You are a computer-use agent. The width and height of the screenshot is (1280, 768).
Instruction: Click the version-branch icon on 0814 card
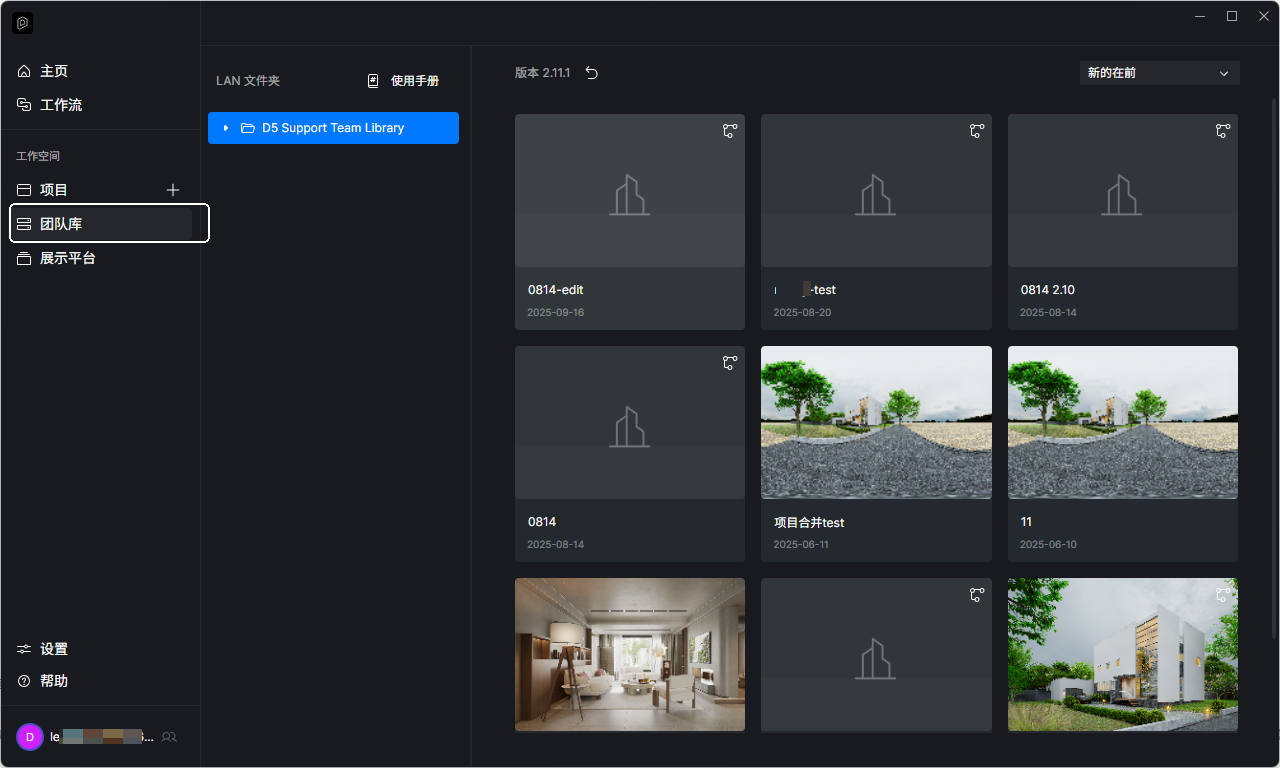[730, 363]
